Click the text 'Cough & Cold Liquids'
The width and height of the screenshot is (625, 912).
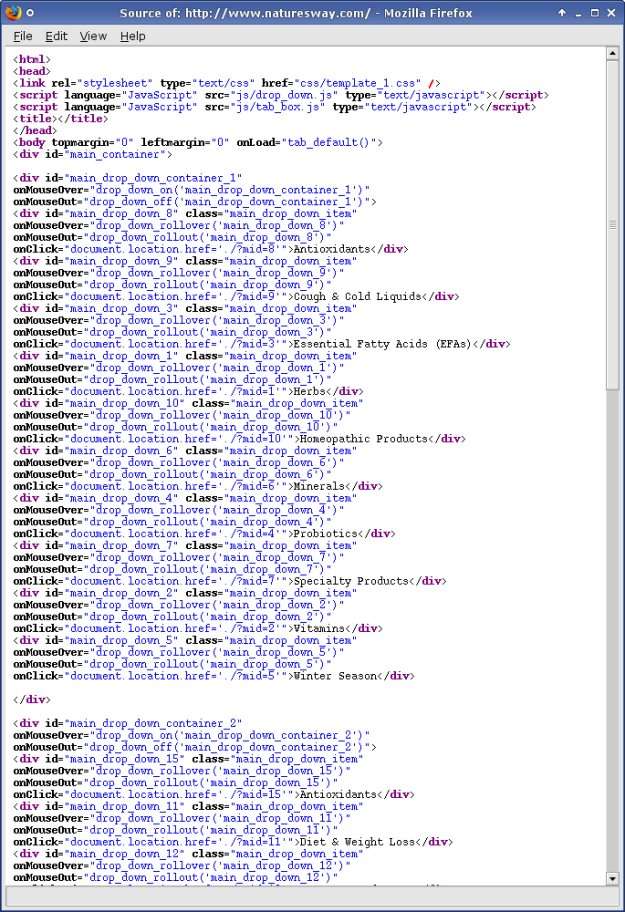click(x=357, y=297)
